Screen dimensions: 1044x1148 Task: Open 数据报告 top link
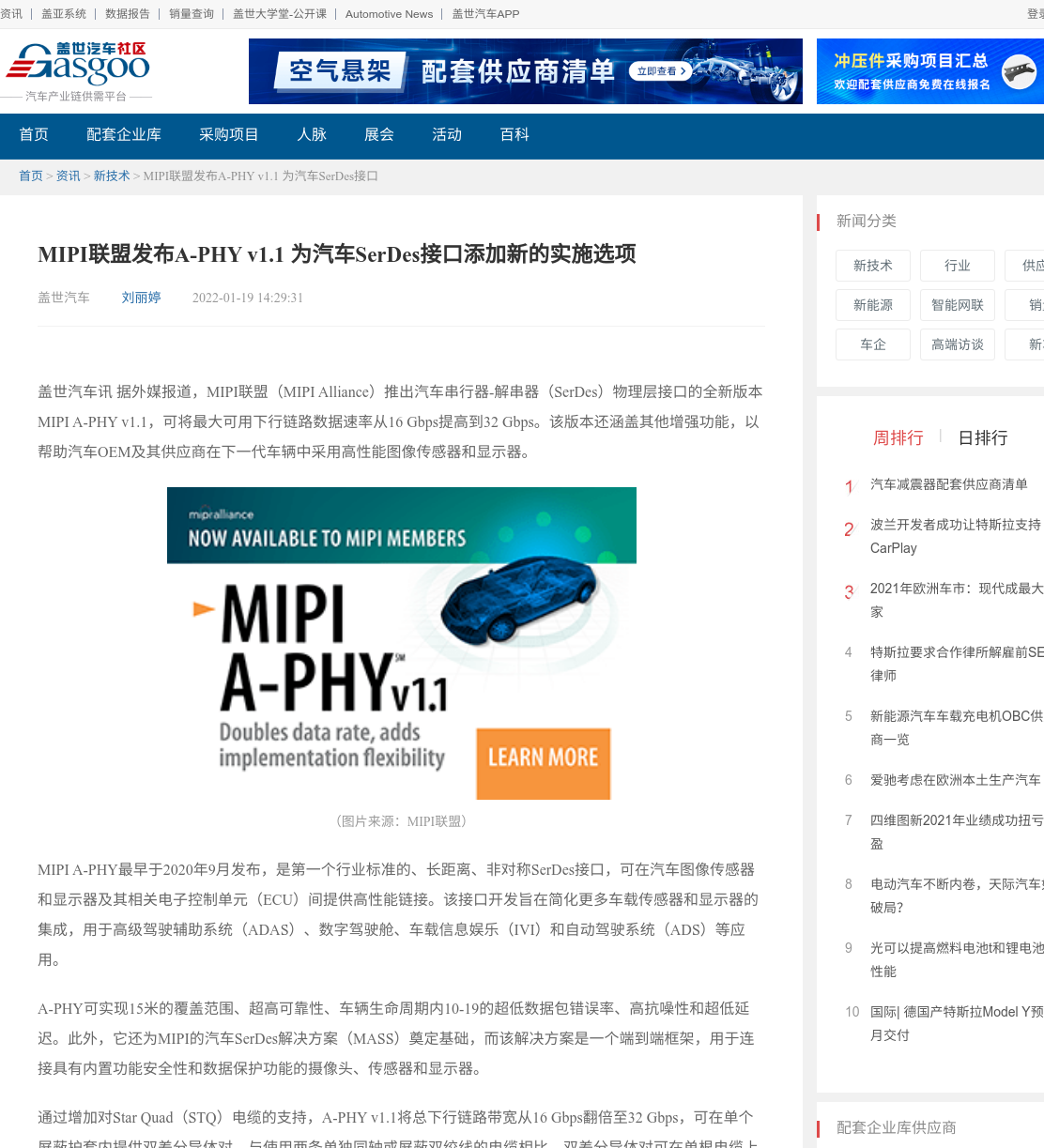coord(128,14)
